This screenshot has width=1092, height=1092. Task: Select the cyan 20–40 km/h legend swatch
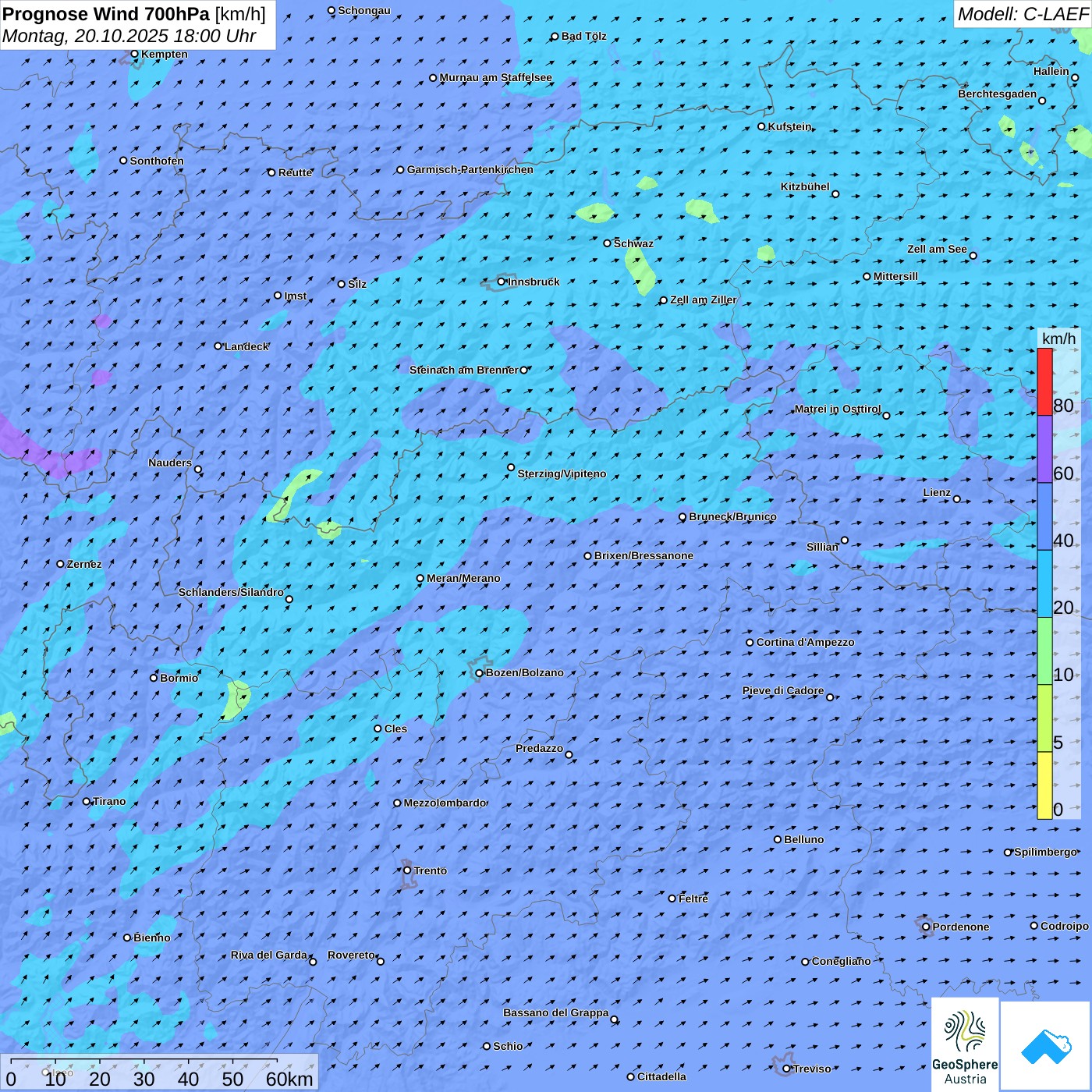tap(1044, 583)
